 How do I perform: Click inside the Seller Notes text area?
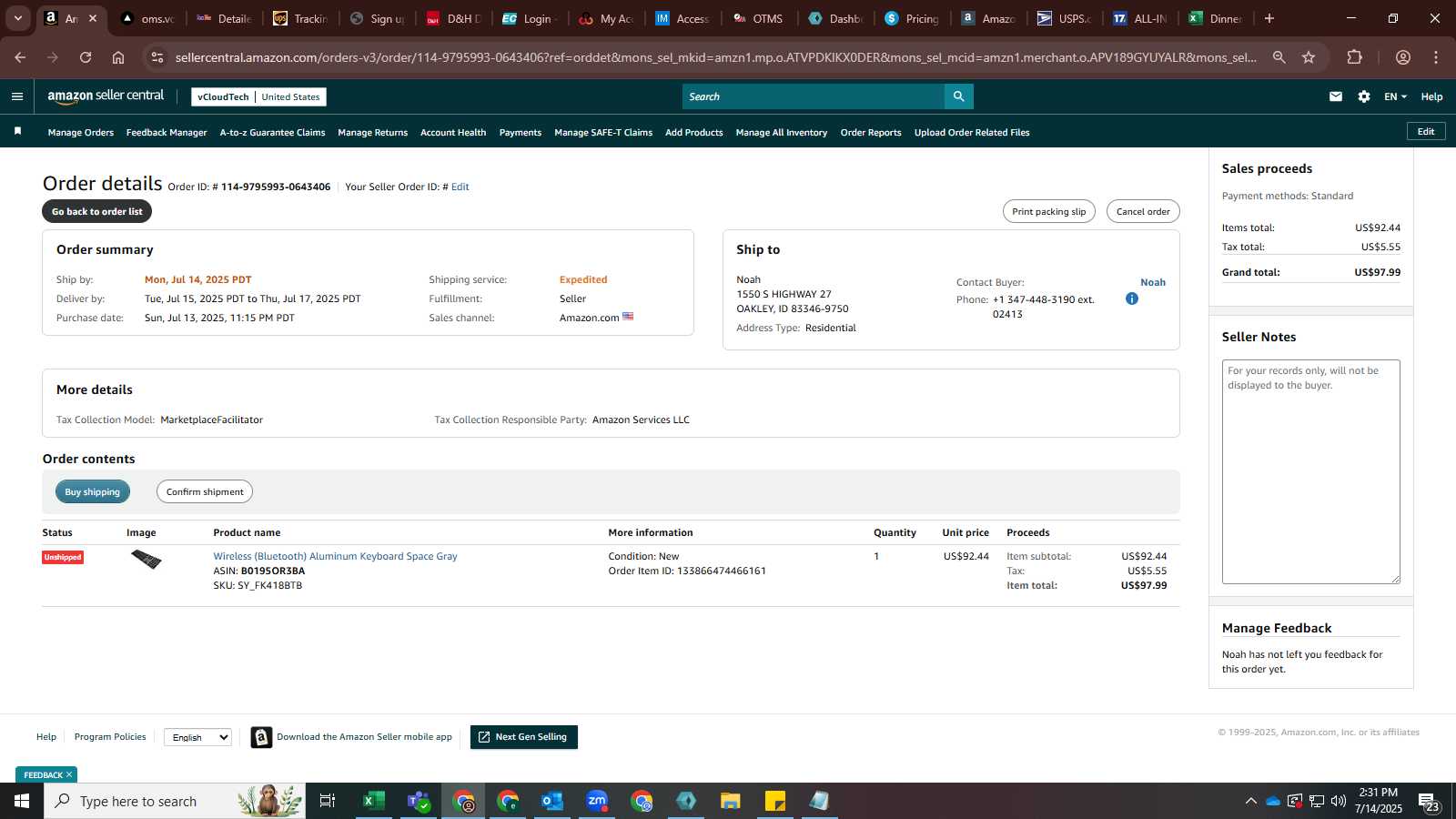pyautogui.click(x=1310, y=471)
